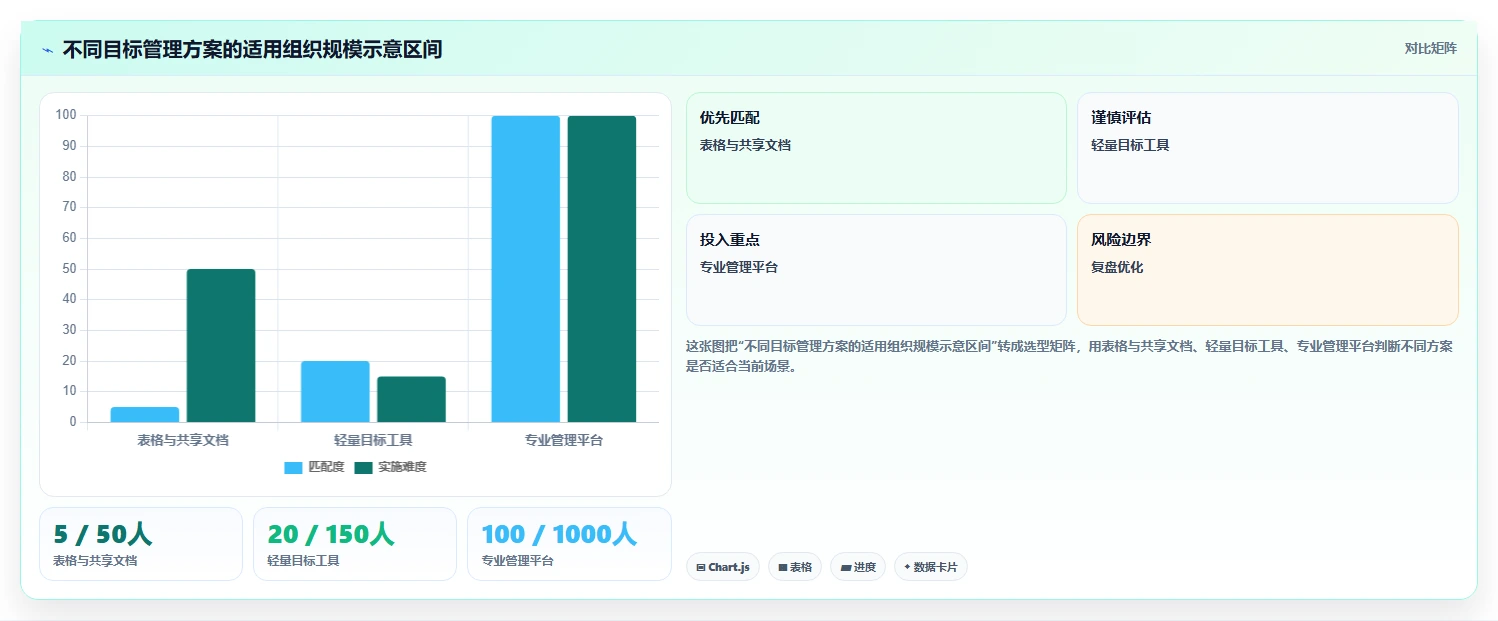Open the 投入重点 card
Image resolution: width=1498 pixels, height=621 pixels.
tap(876, 270)
